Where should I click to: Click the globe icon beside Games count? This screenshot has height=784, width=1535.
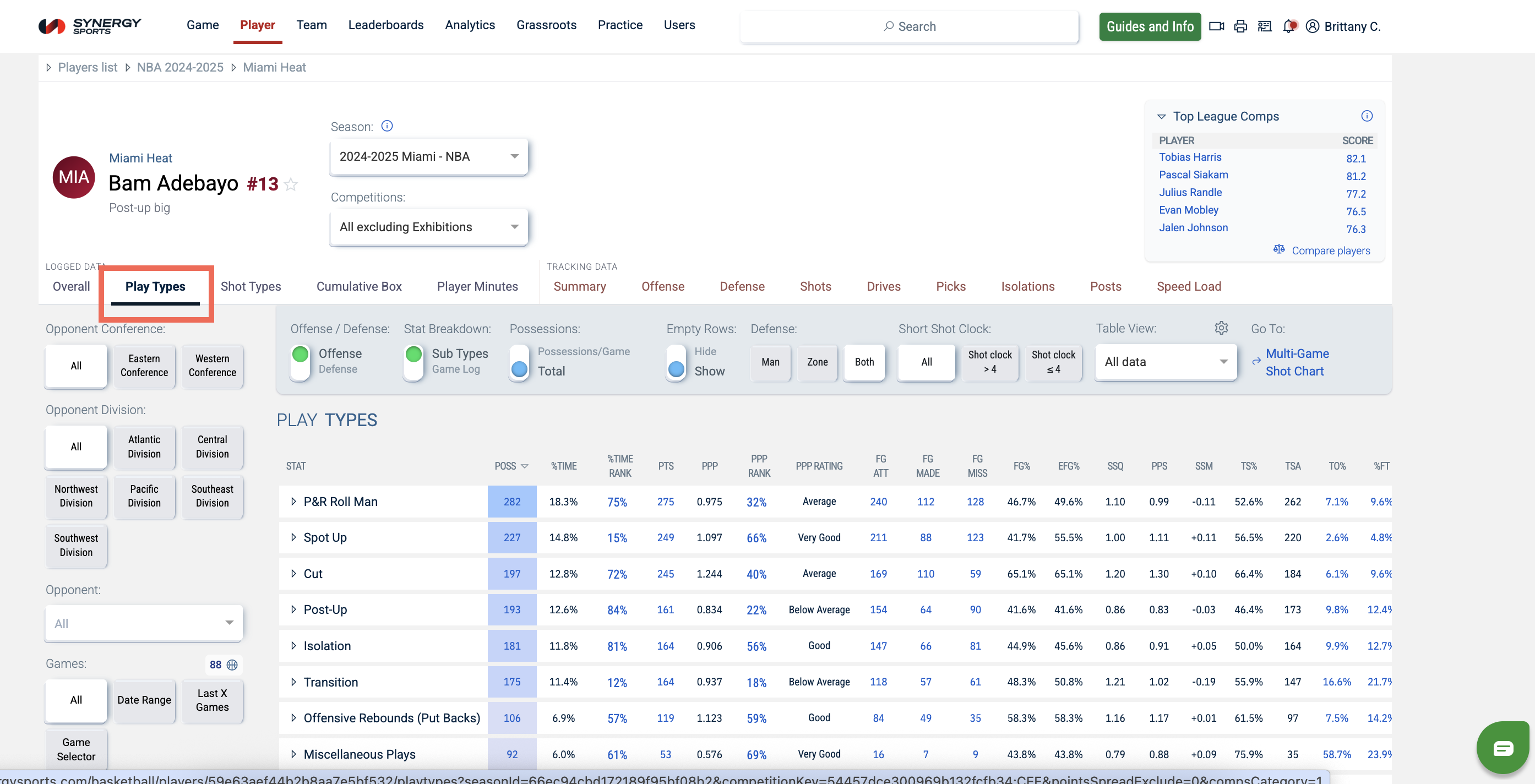(232, 665)
